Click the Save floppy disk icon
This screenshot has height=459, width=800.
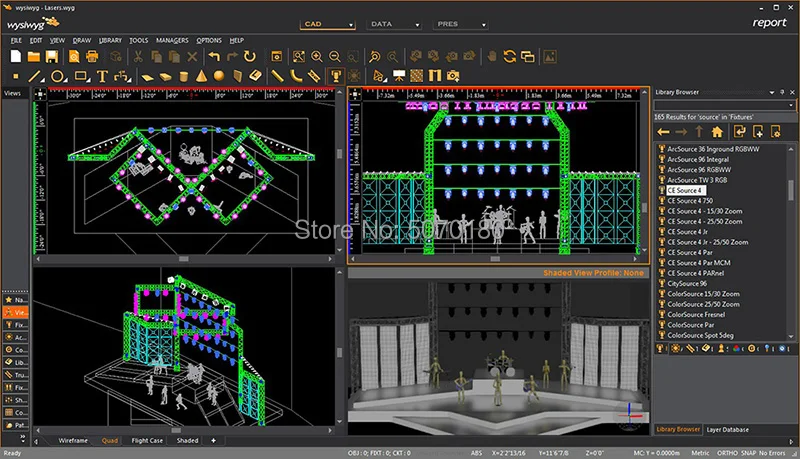(52, 57)
